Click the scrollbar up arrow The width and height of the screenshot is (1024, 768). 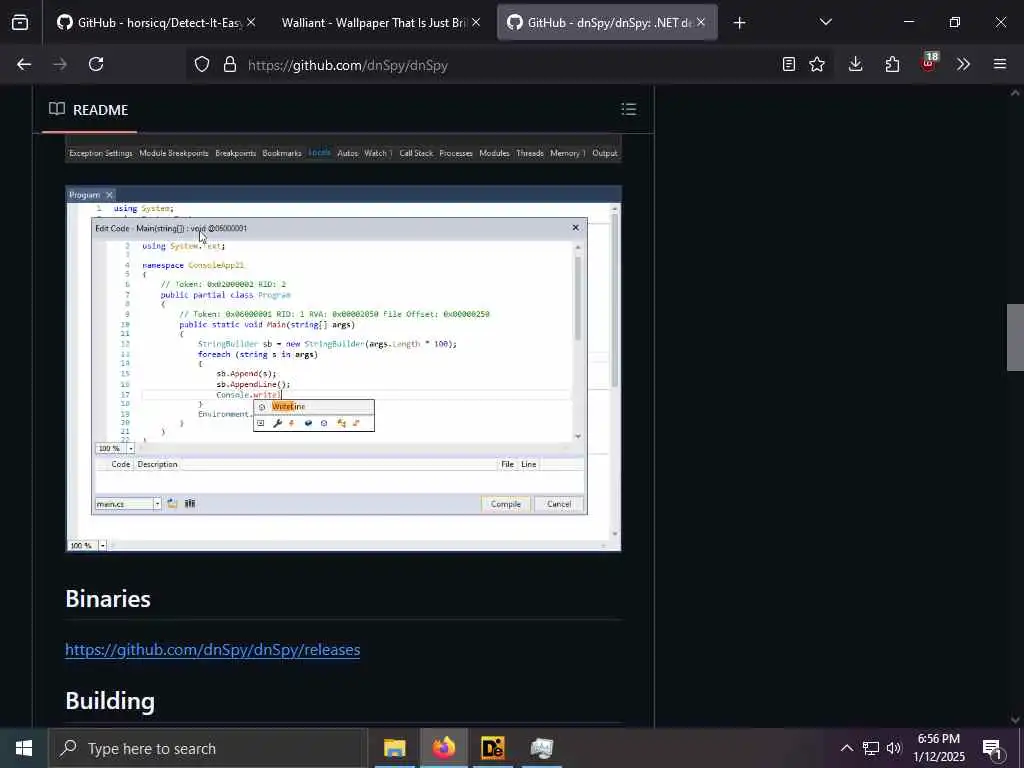1015,93
